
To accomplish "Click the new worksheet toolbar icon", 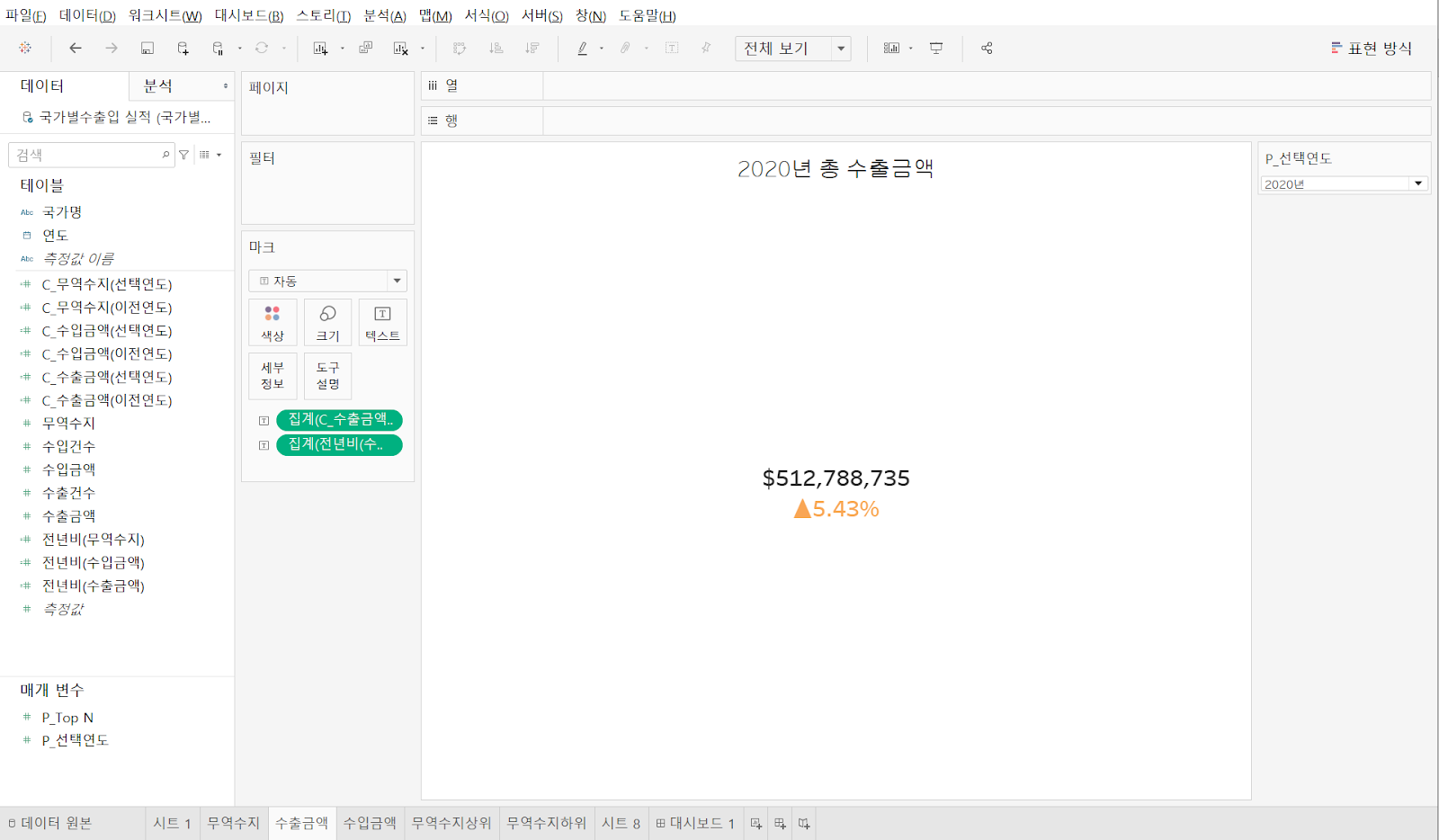I will [320, 48].
